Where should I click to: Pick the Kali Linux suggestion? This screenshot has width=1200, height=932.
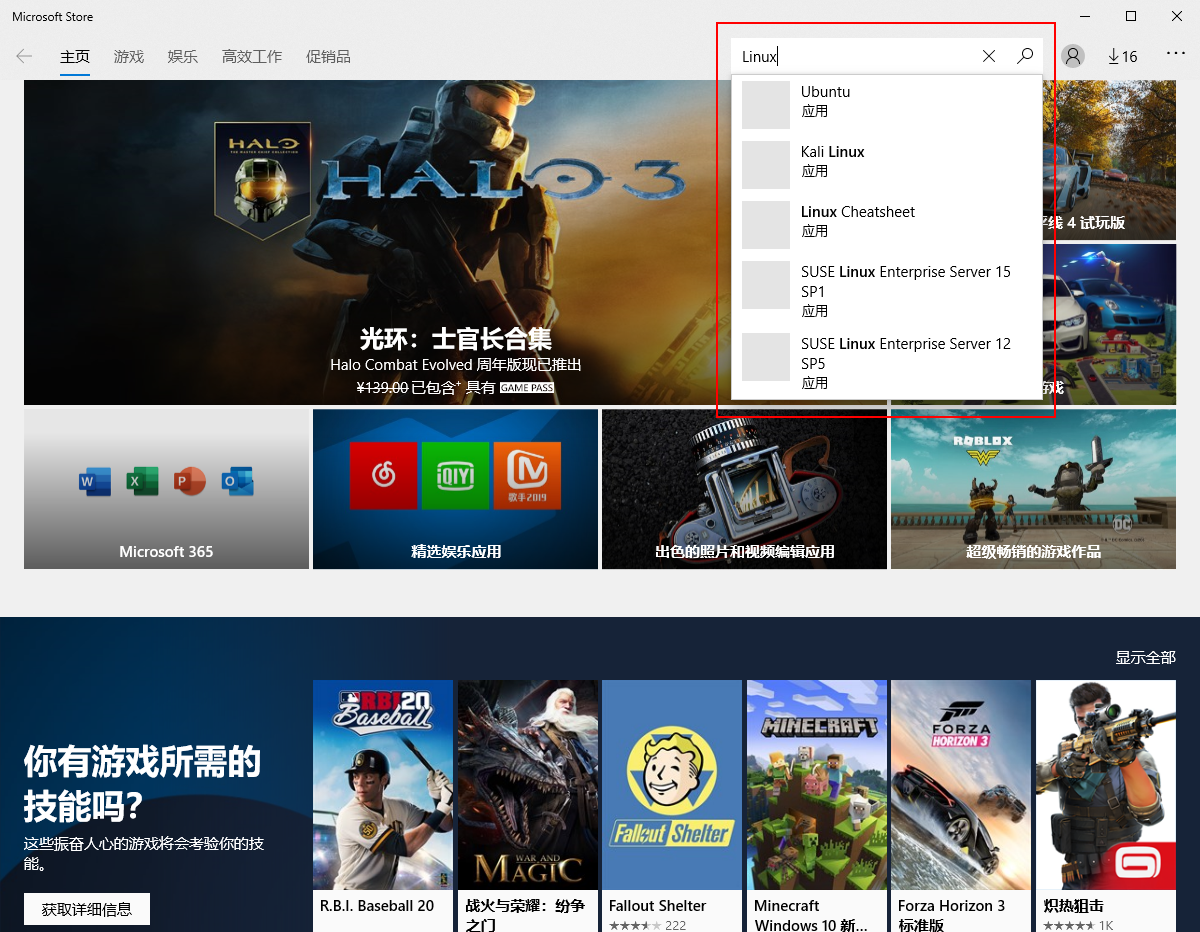(887, 164)
